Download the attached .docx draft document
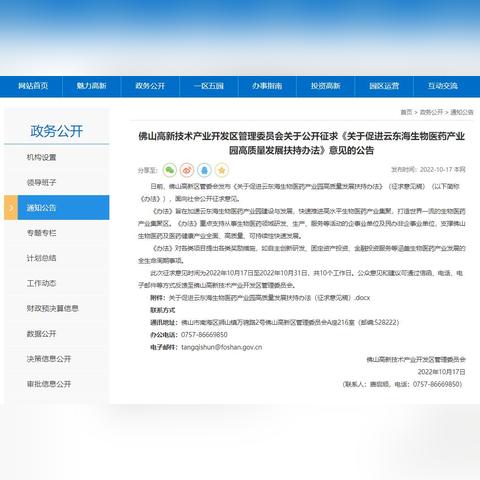 pos(269,298)
